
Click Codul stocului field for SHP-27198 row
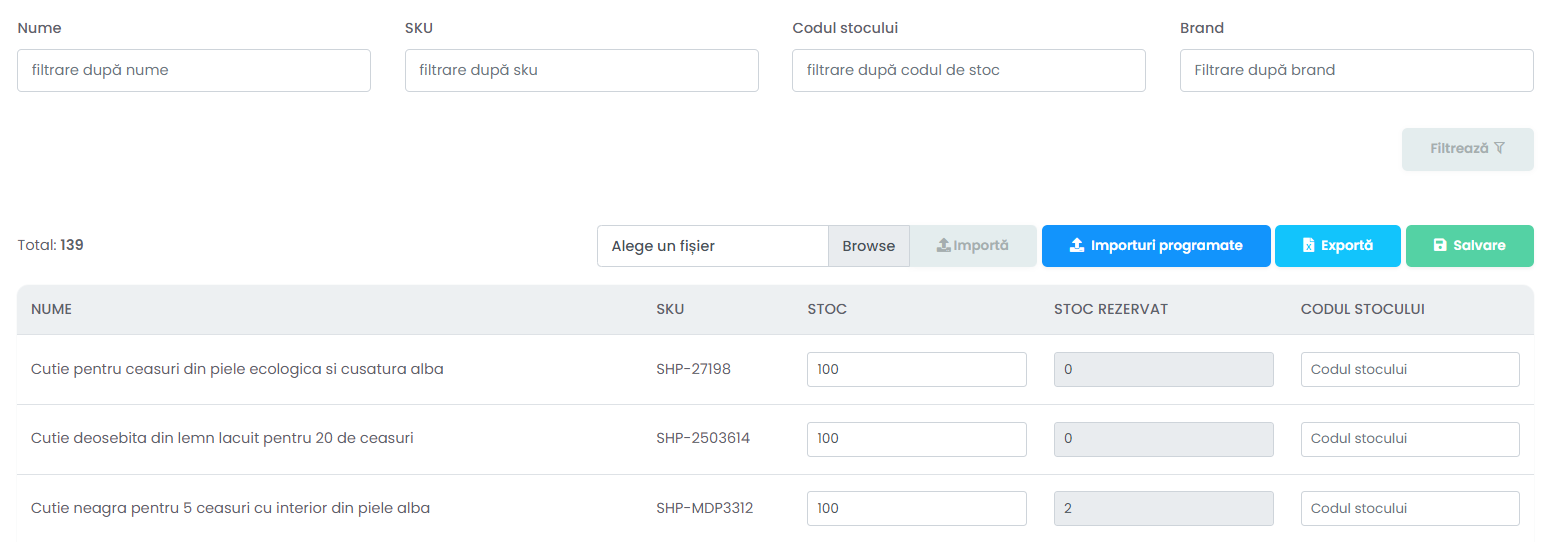[x=1410, y=369]
